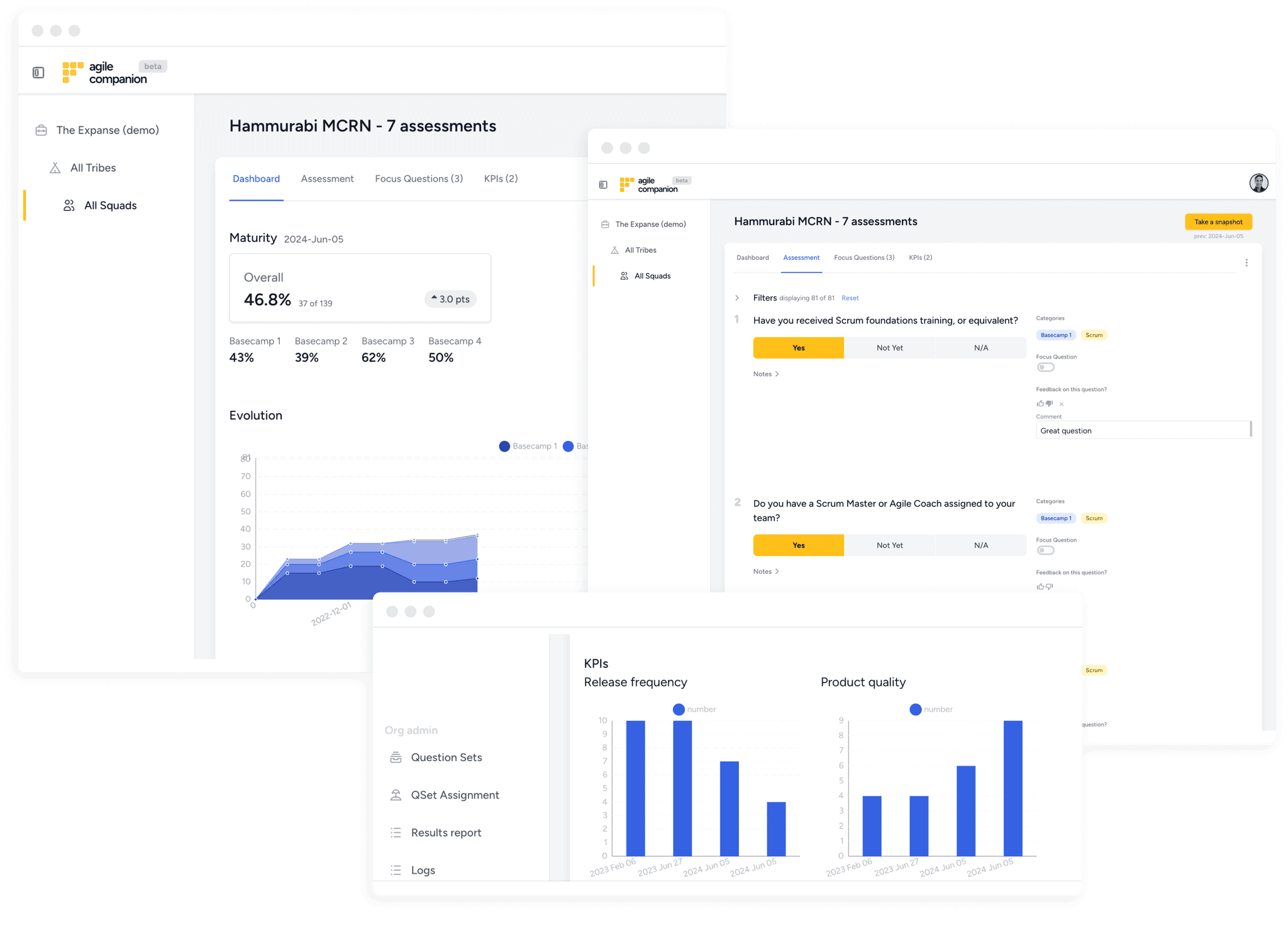
Task: Enable Focus Question toggle for question 1
Action: click(1045, 367)
